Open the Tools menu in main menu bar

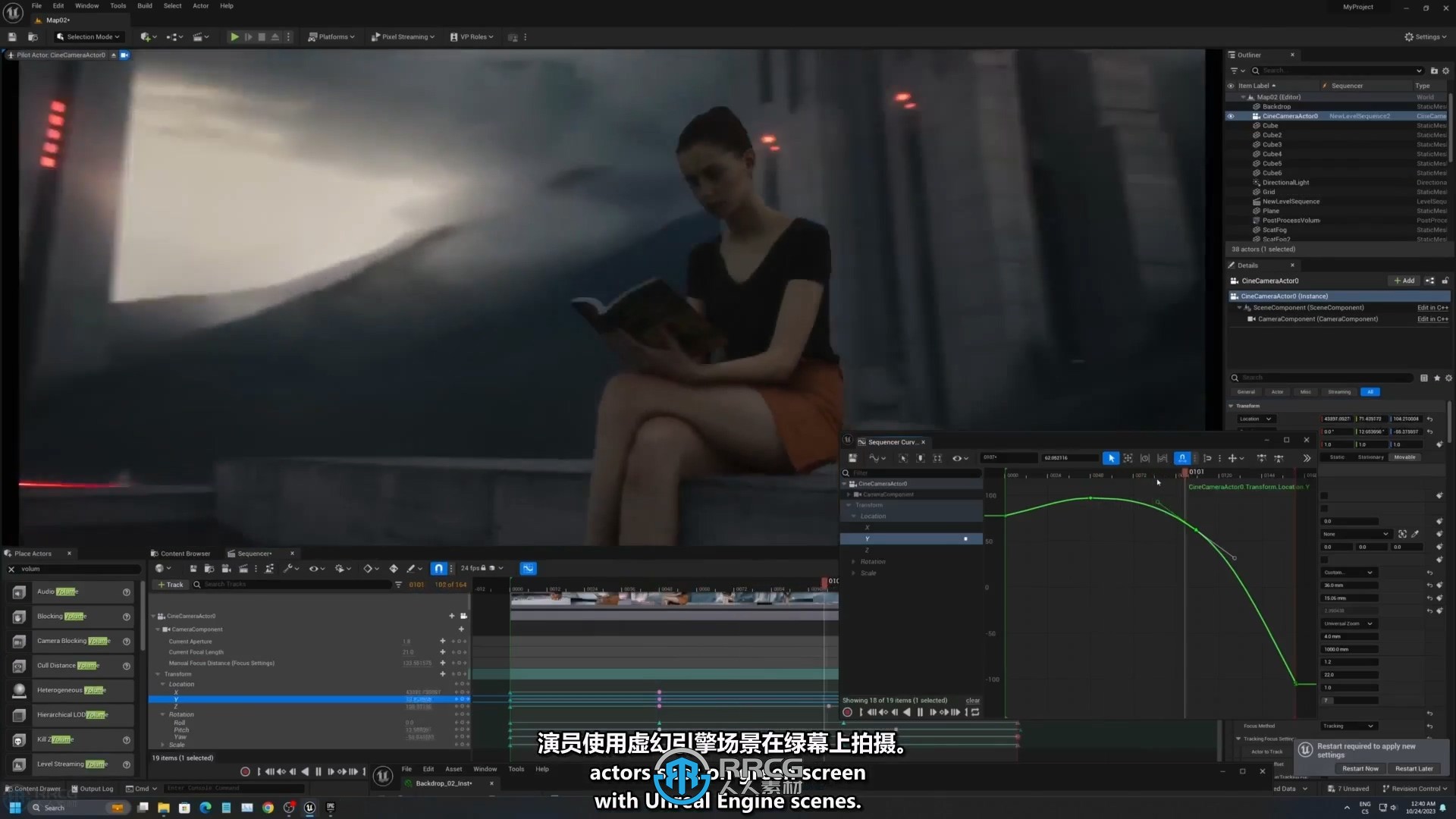(x=118, y=5)
